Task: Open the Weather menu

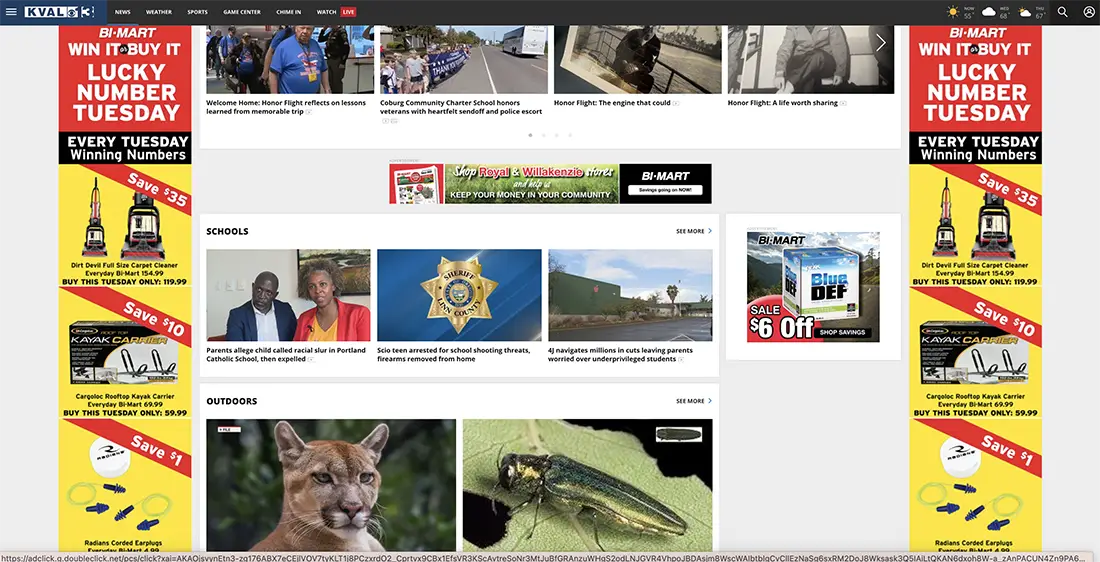Action: click(x=159, y=12)
